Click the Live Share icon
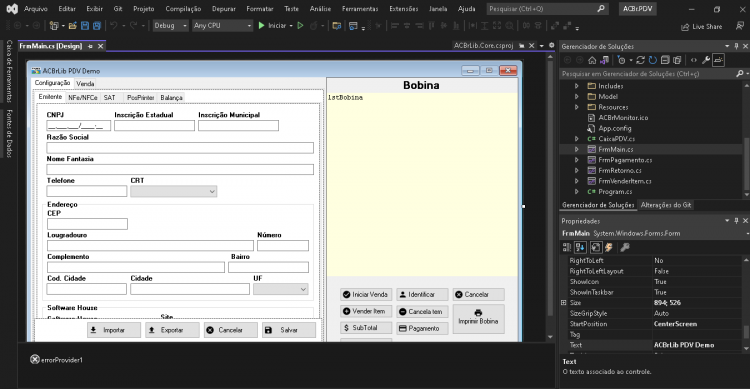The height and width of the screenshot is (389, 750). tap(701, 27)
